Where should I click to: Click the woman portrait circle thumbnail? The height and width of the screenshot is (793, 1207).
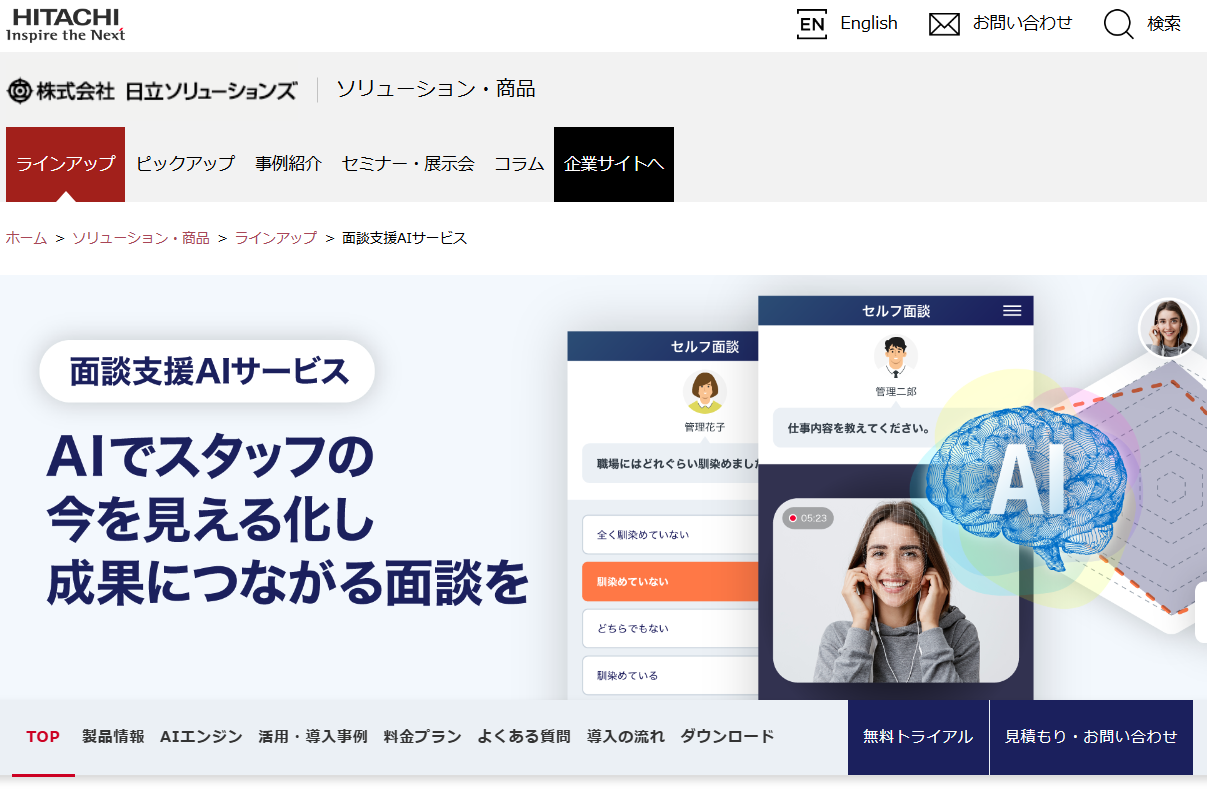coord(1168,328)
